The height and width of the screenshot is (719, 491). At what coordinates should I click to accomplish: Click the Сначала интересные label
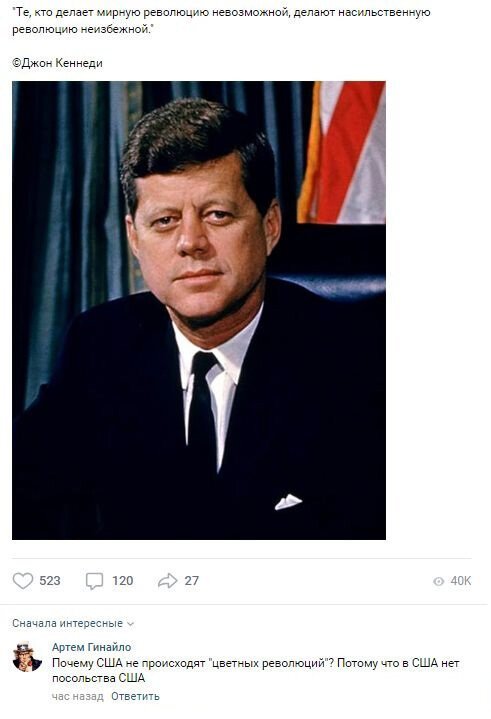pos(67,624)
